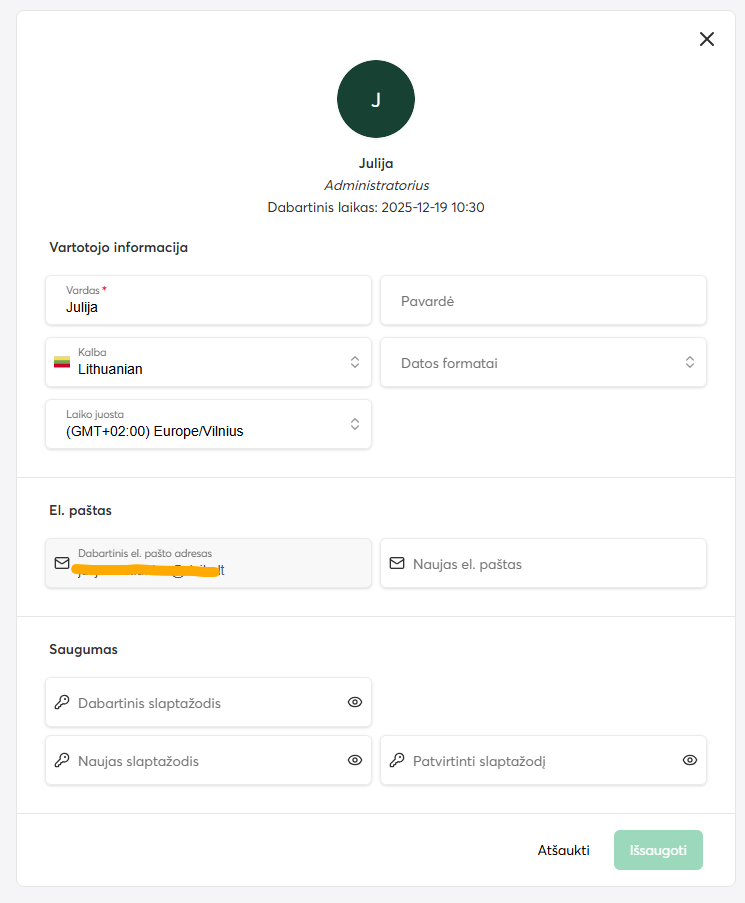Click the key icon in Patvirtinti slaptažodį field

pyautogui.click(x=397, y=761)
